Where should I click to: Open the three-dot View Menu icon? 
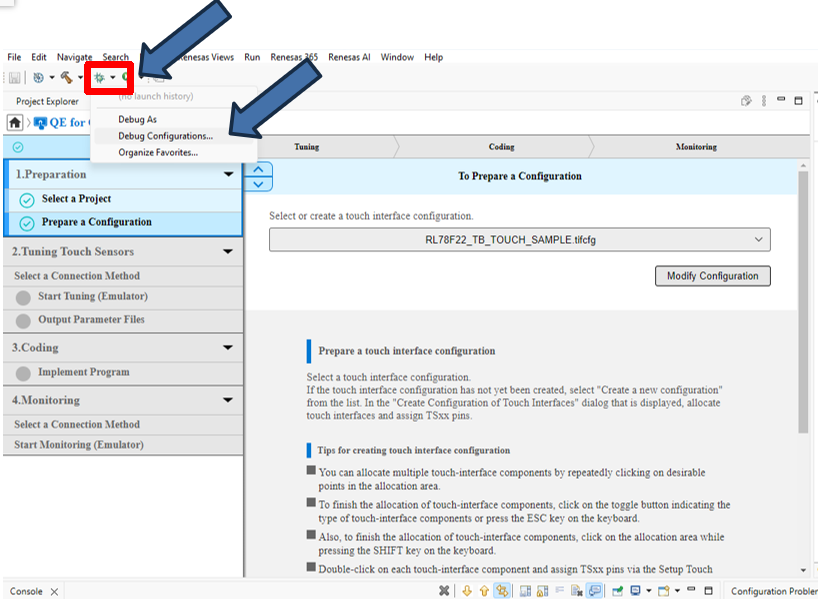764,101
